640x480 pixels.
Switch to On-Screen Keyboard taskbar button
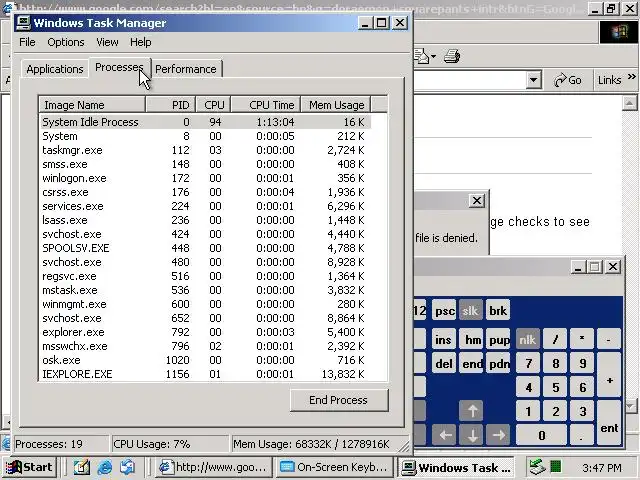click(335, 467)
